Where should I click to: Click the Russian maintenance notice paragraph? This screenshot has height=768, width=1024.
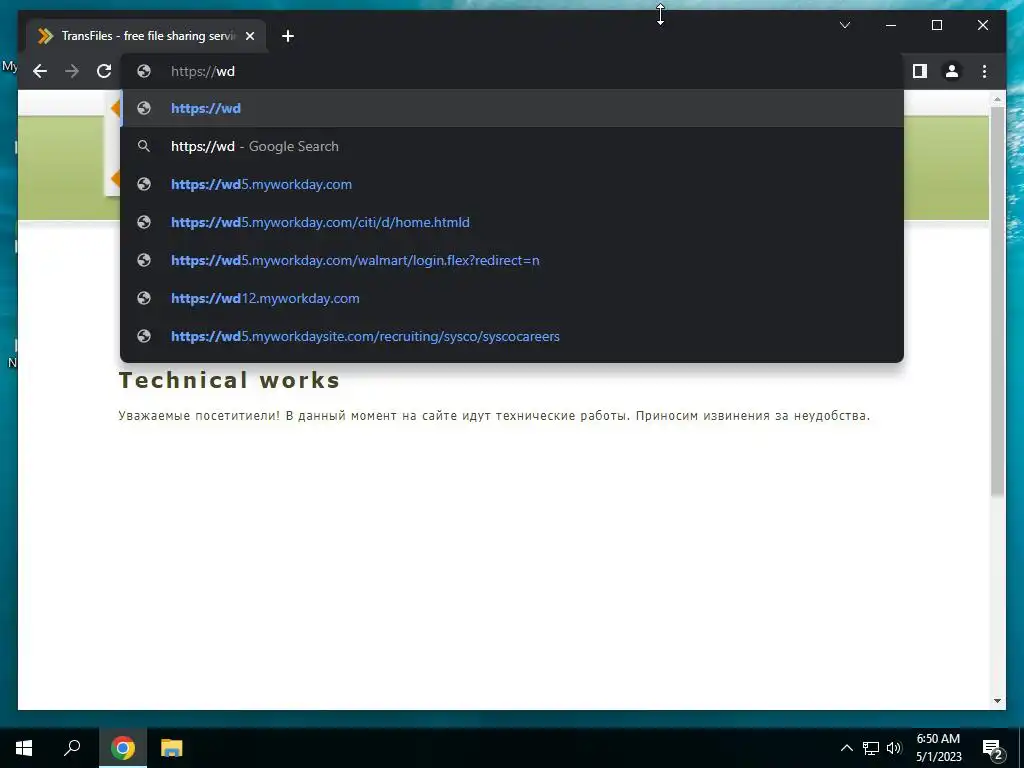[x=494, y=415]
